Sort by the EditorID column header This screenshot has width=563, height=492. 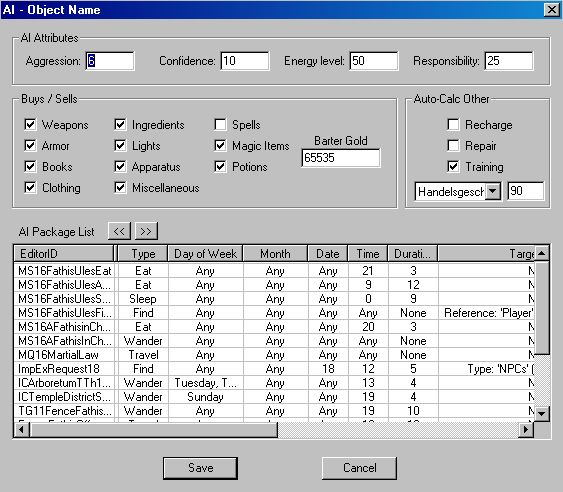(x=64, y=254)
